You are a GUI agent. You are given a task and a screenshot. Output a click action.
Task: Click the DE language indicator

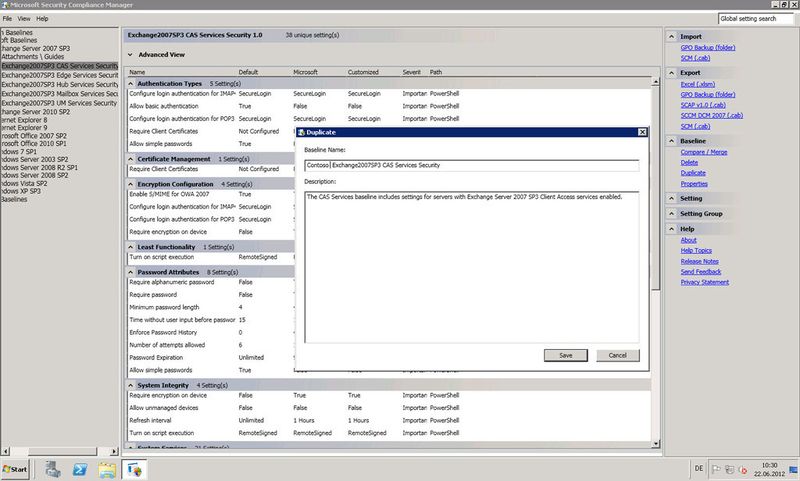[698, 468]
